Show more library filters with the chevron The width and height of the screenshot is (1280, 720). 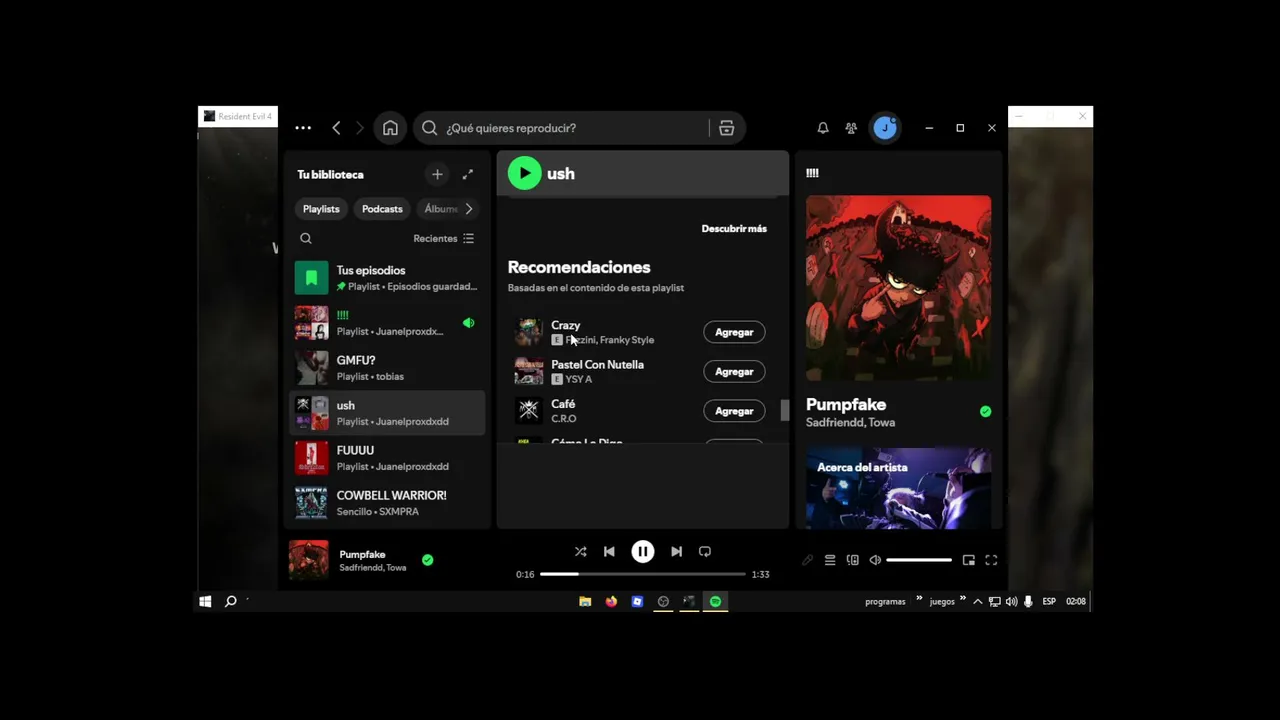[x=468, y=209]
